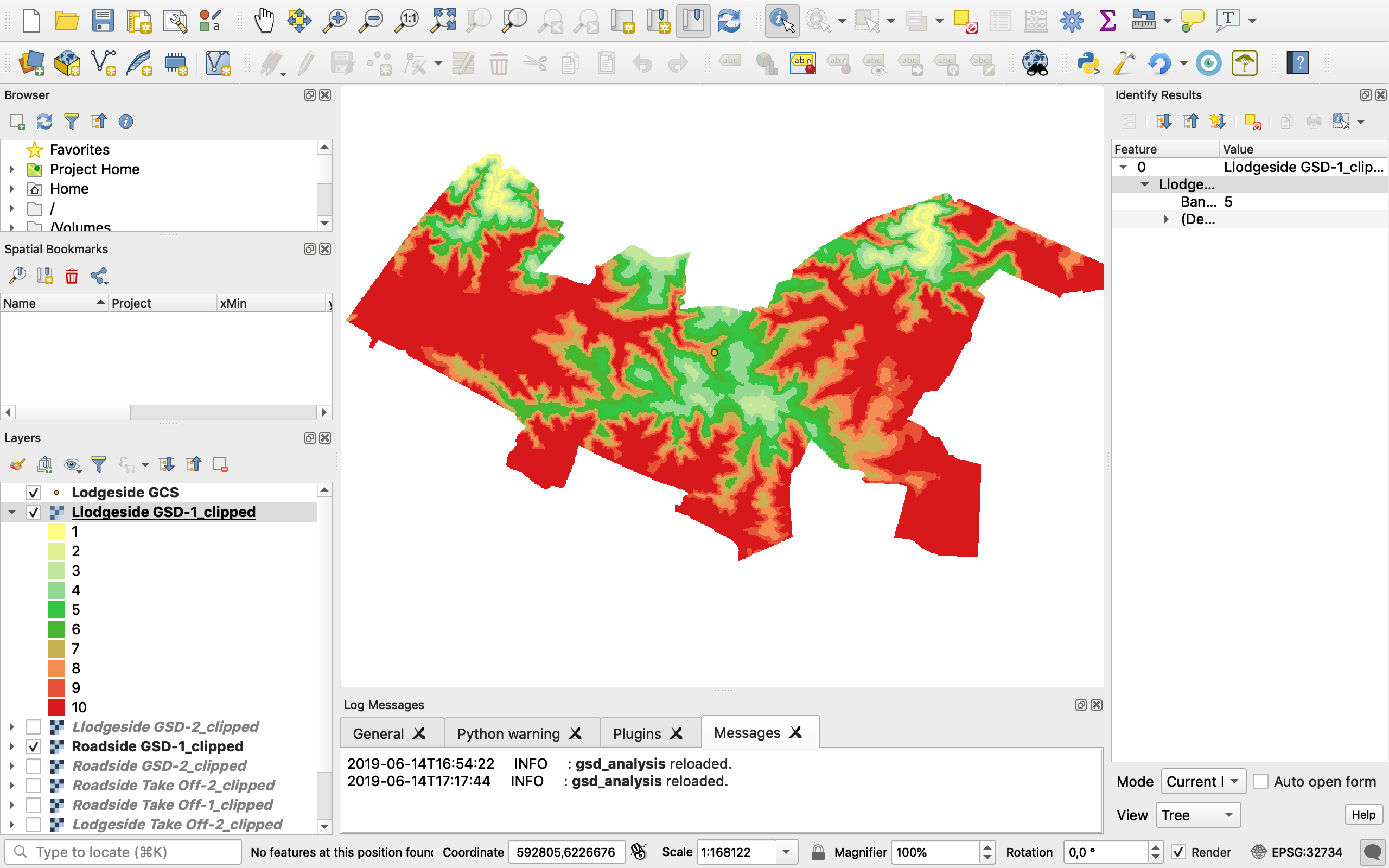Image resolution: width=1389 pixels, height=868 pixels.
Task: Select the Pan Map hand tool
Action: tap(264, 21)
